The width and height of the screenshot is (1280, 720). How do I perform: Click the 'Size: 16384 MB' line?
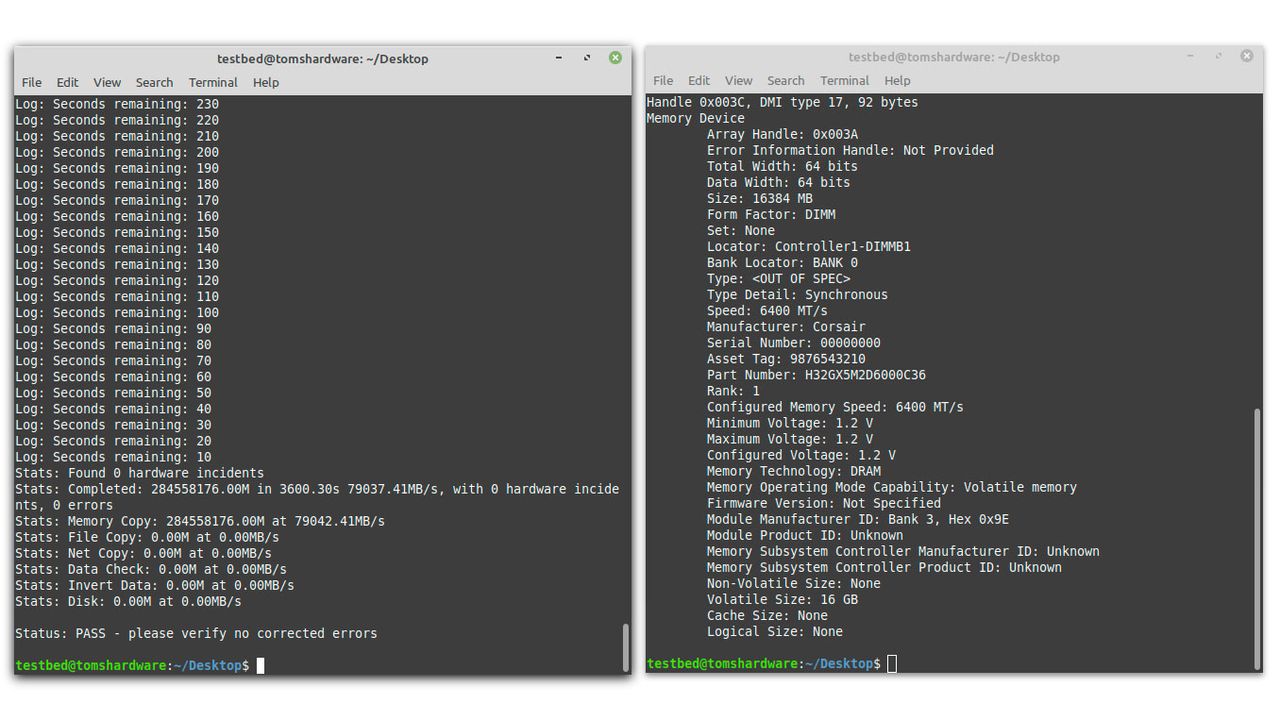tap(760, 198)
